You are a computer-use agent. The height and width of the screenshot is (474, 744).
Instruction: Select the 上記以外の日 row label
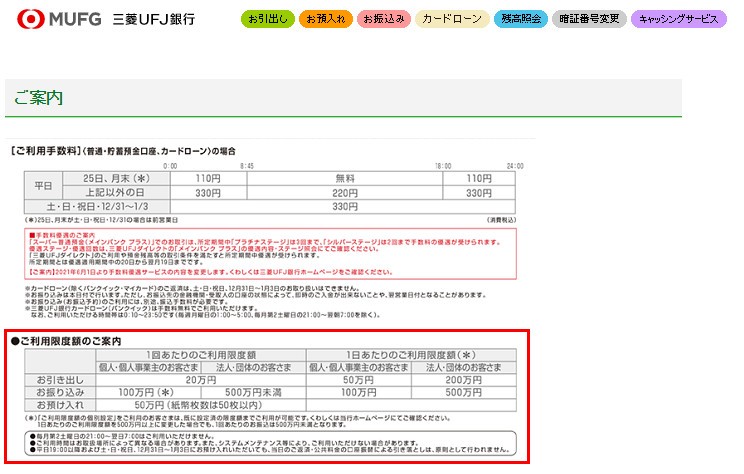[x=116, y=193]
